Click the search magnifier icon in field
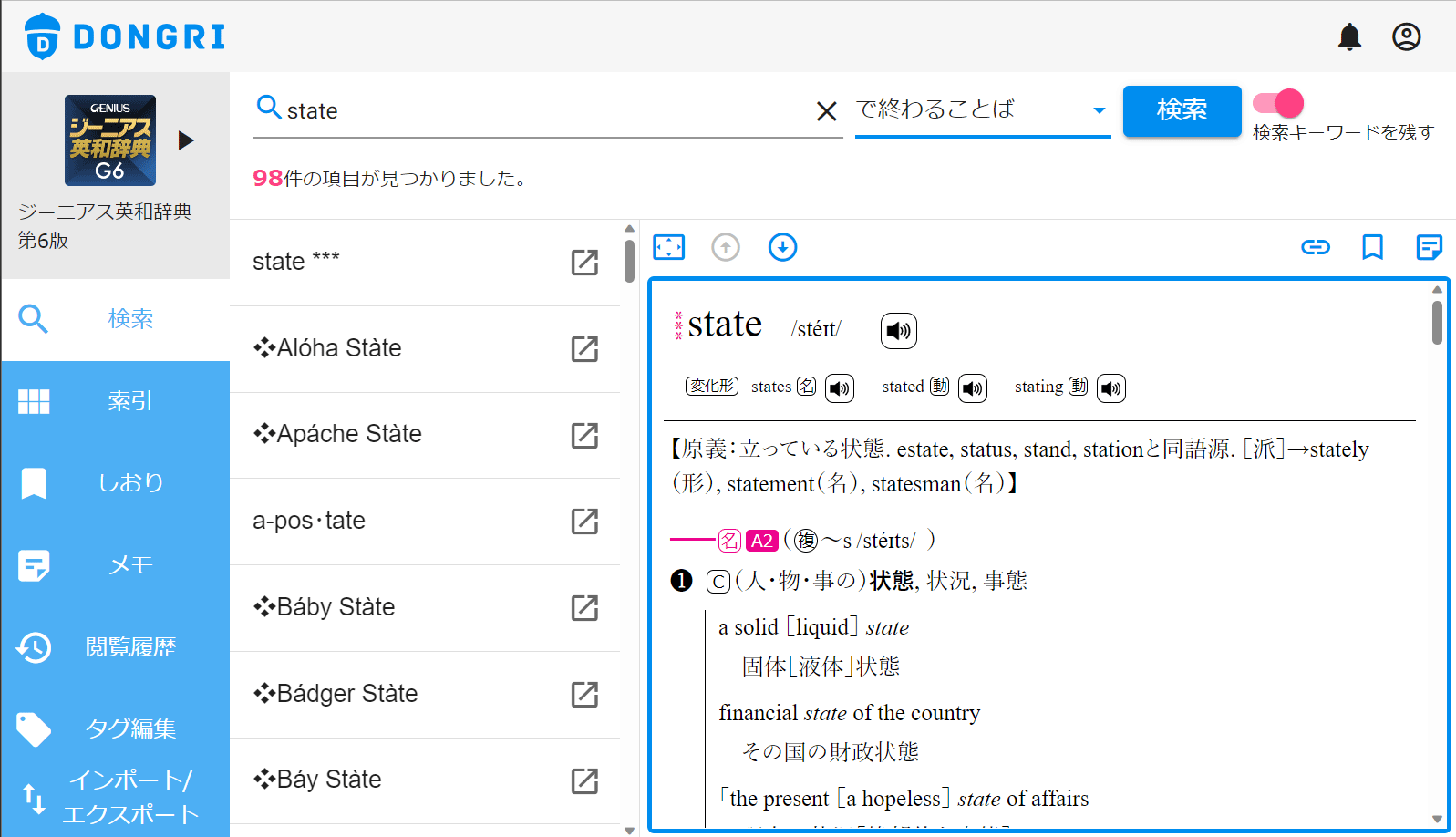 pos(268,108)
